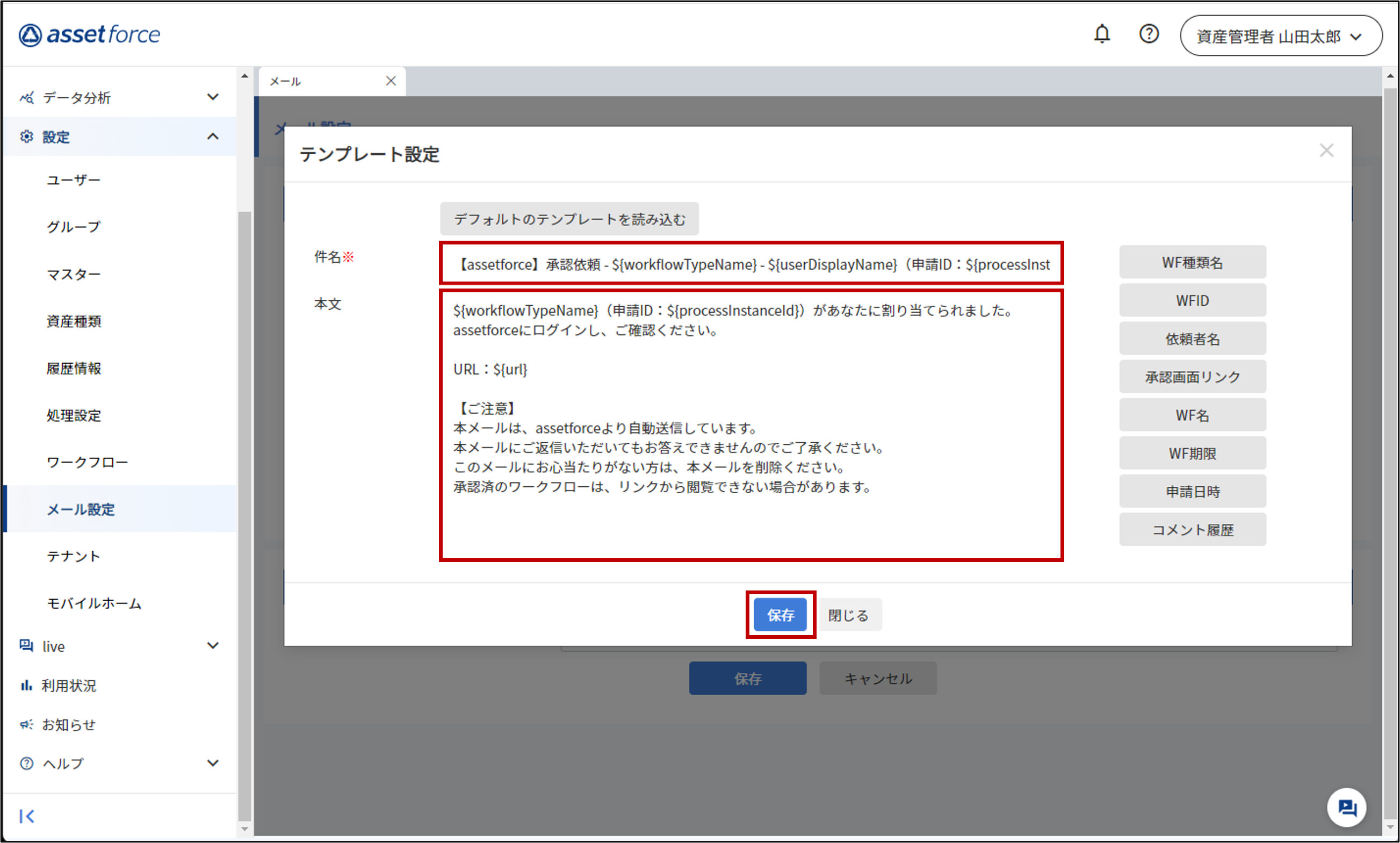
Task: Save the template with dialog 保存 button
Action: click(781, 615)
